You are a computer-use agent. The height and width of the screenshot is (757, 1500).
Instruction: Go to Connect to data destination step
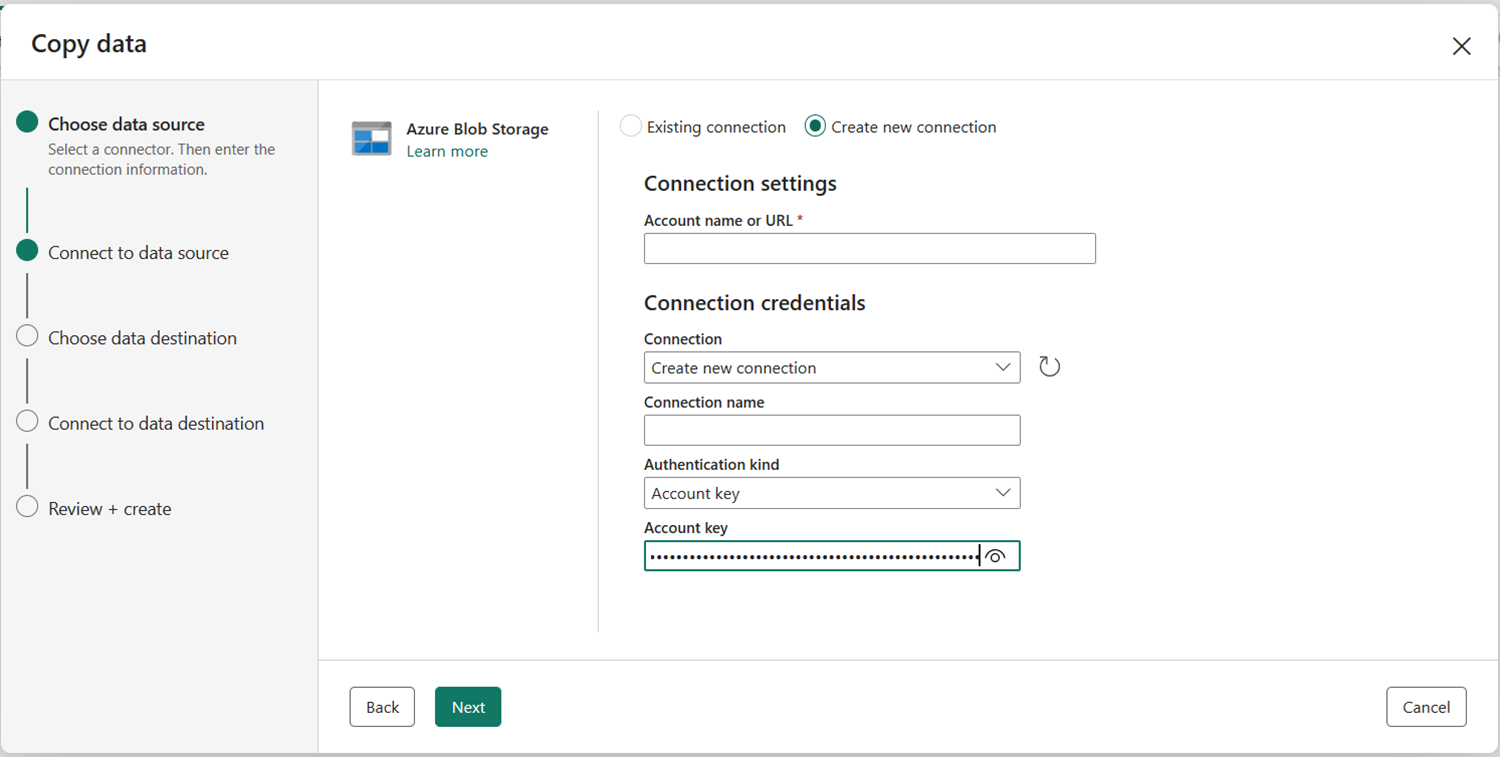pyautogui.click(x=156, y=423)
